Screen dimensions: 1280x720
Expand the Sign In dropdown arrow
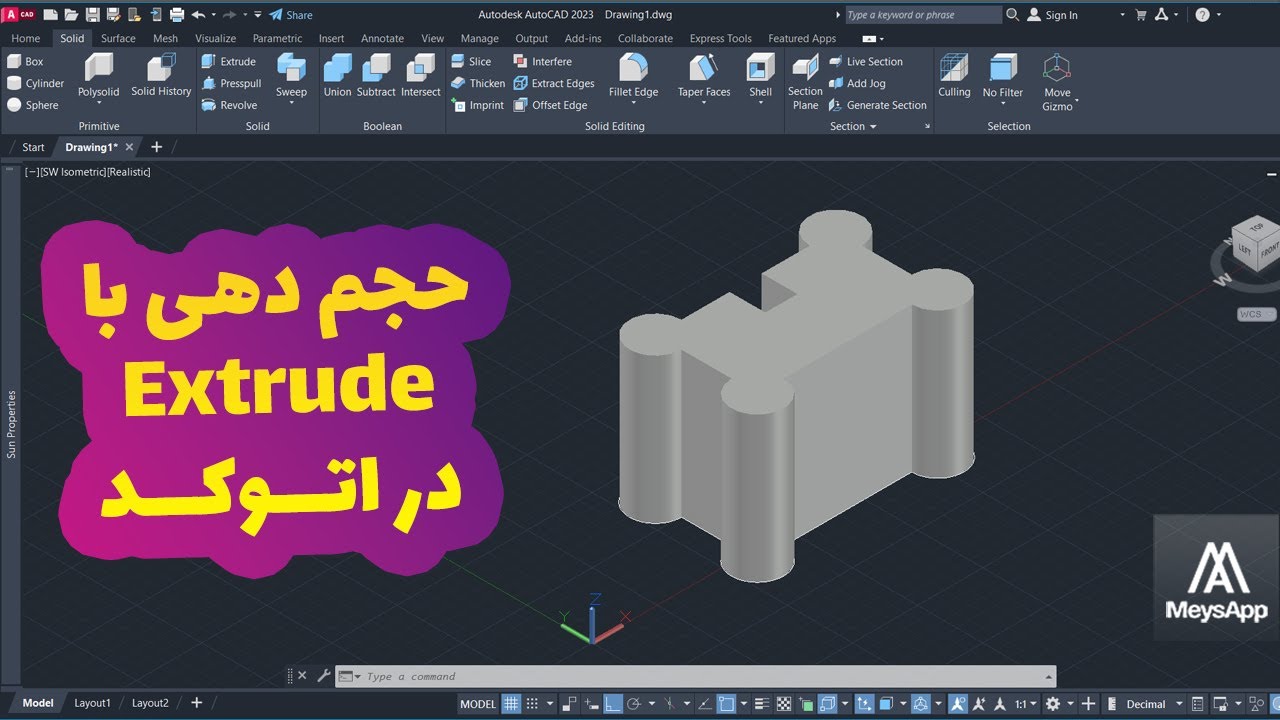click(x=1123, y=15)
